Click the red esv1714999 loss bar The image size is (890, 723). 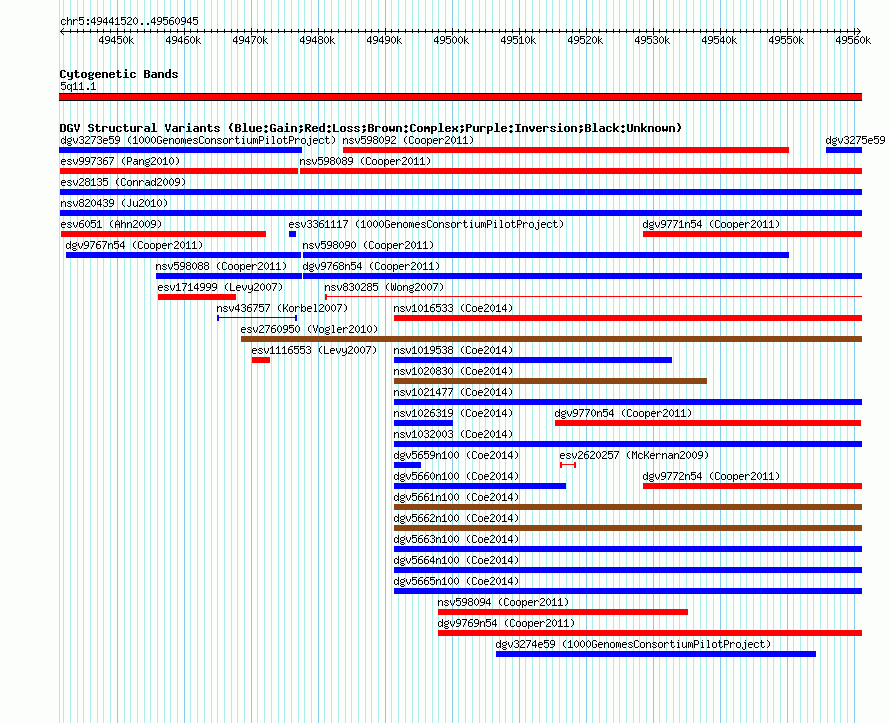[197, 297]
